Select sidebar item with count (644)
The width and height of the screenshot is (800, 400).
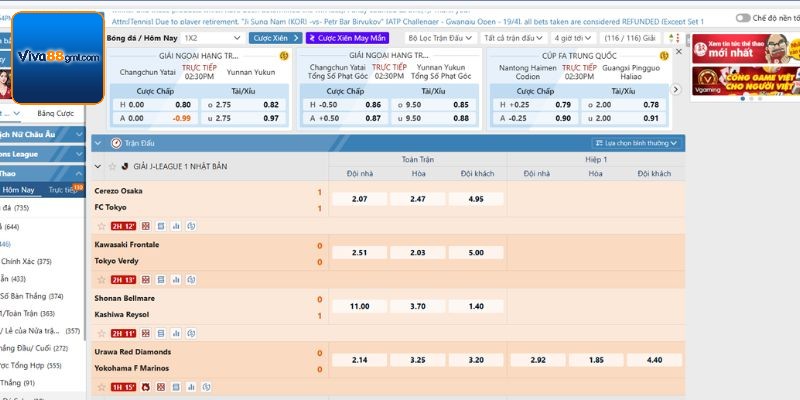pos(11,227)
